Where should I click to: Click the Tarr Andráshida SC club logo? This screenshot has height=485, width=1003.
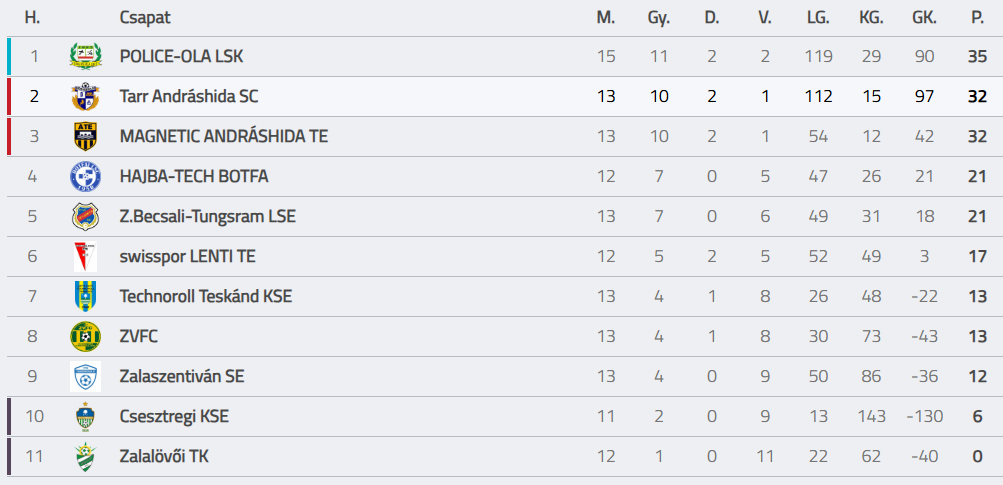point(85,96)
